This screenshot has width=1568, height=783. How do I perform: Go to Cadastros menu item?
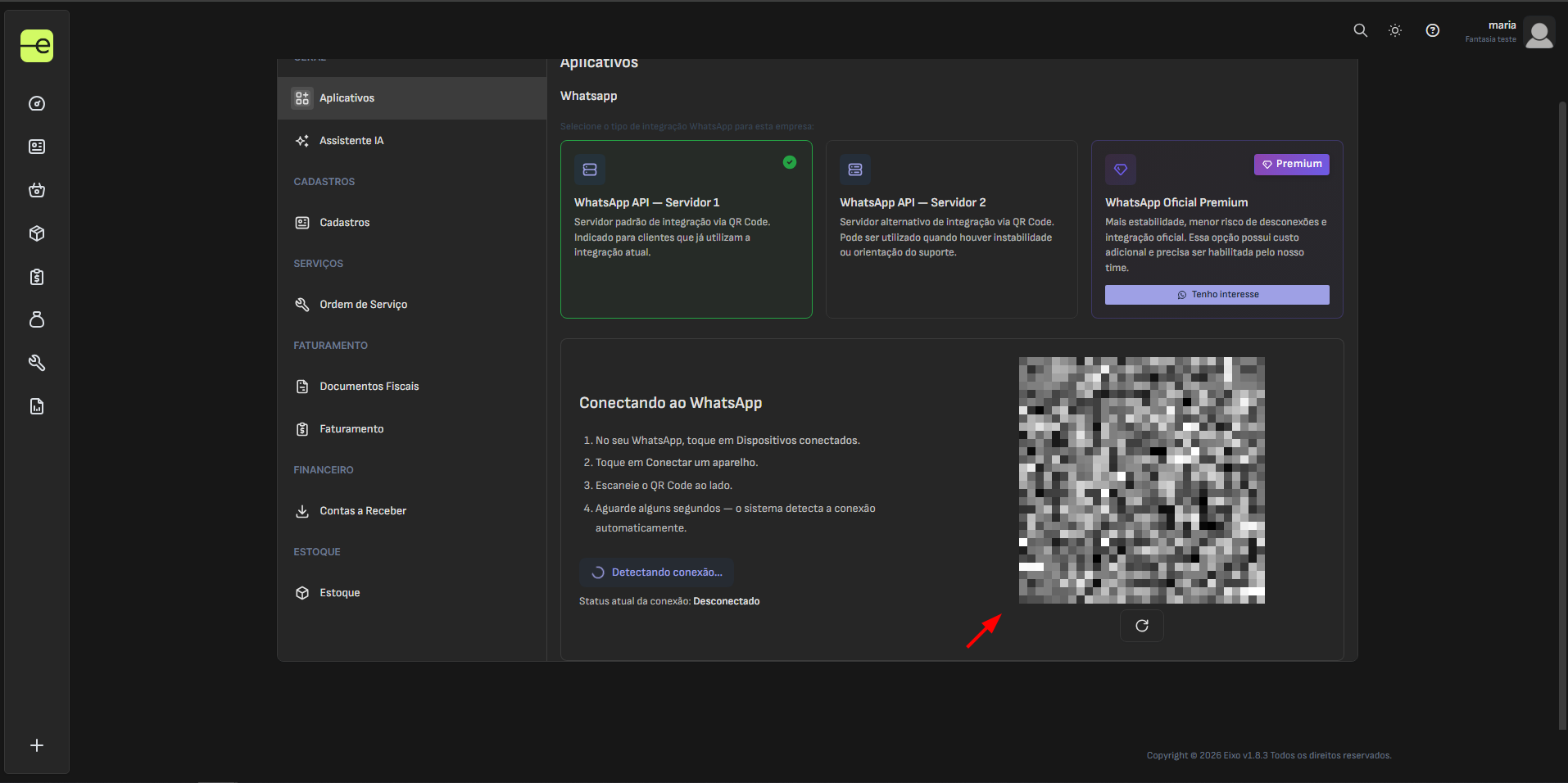tap(412, 223)
